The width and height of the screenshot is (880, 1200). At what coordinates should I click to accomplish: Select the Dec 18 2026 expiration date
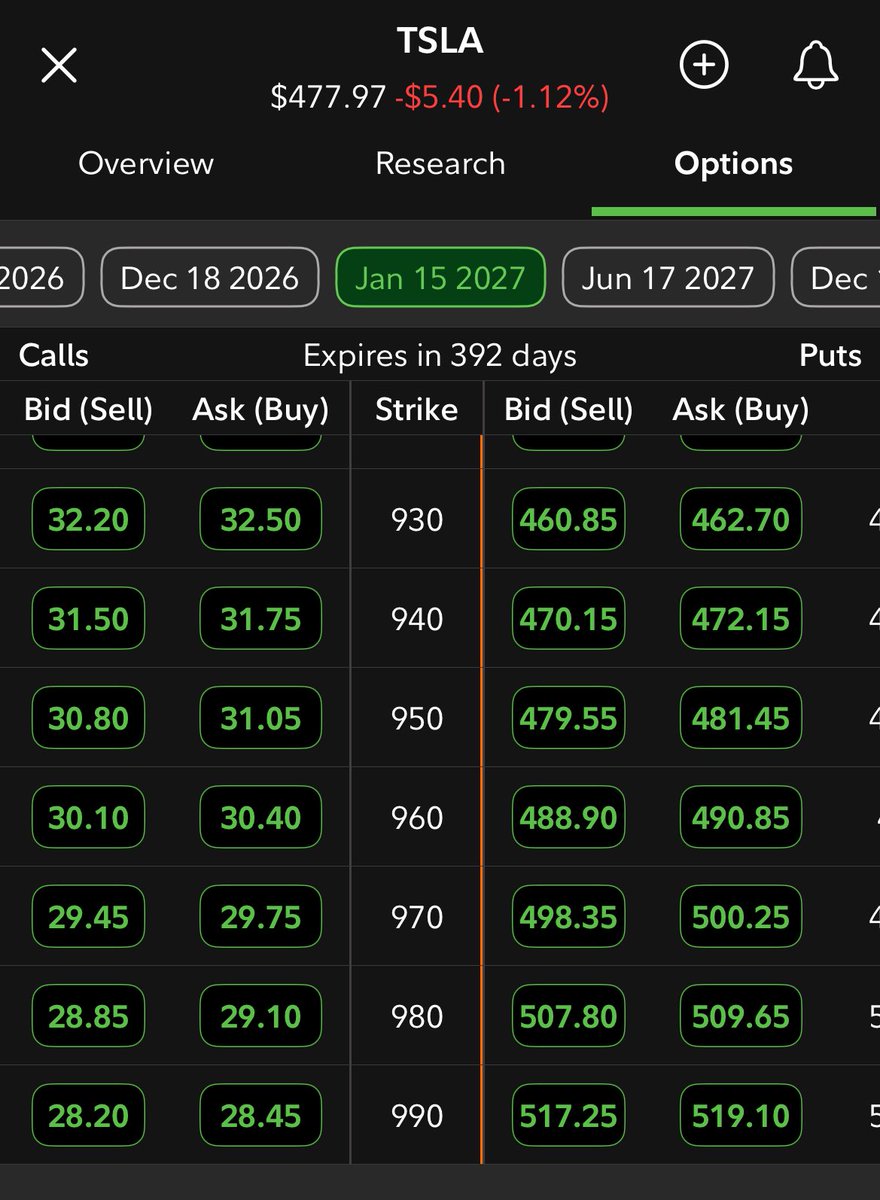(x=209, y=278)
